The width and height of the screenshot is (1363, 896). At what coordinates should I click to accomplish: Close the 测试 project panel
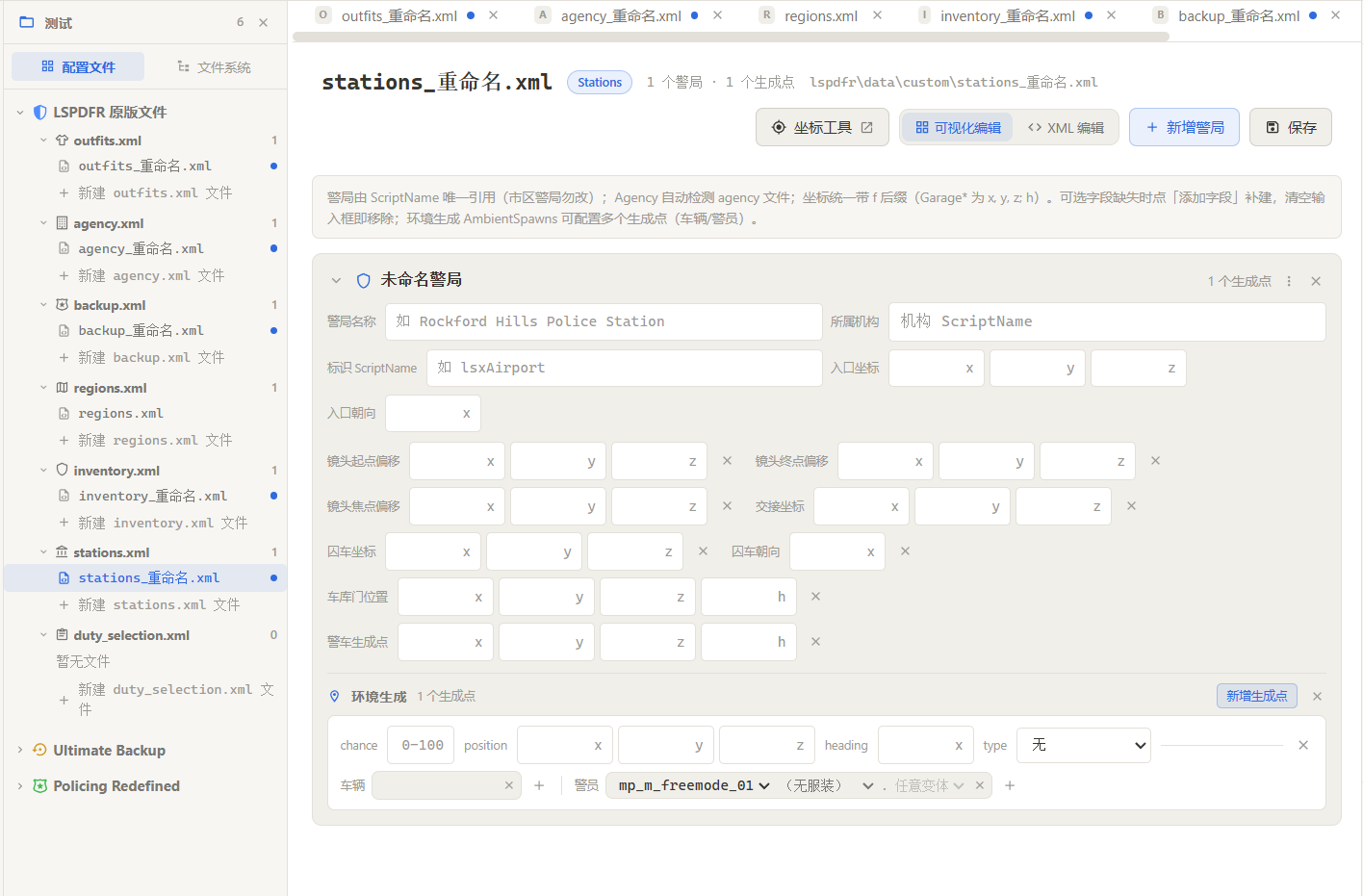[264, 22]
